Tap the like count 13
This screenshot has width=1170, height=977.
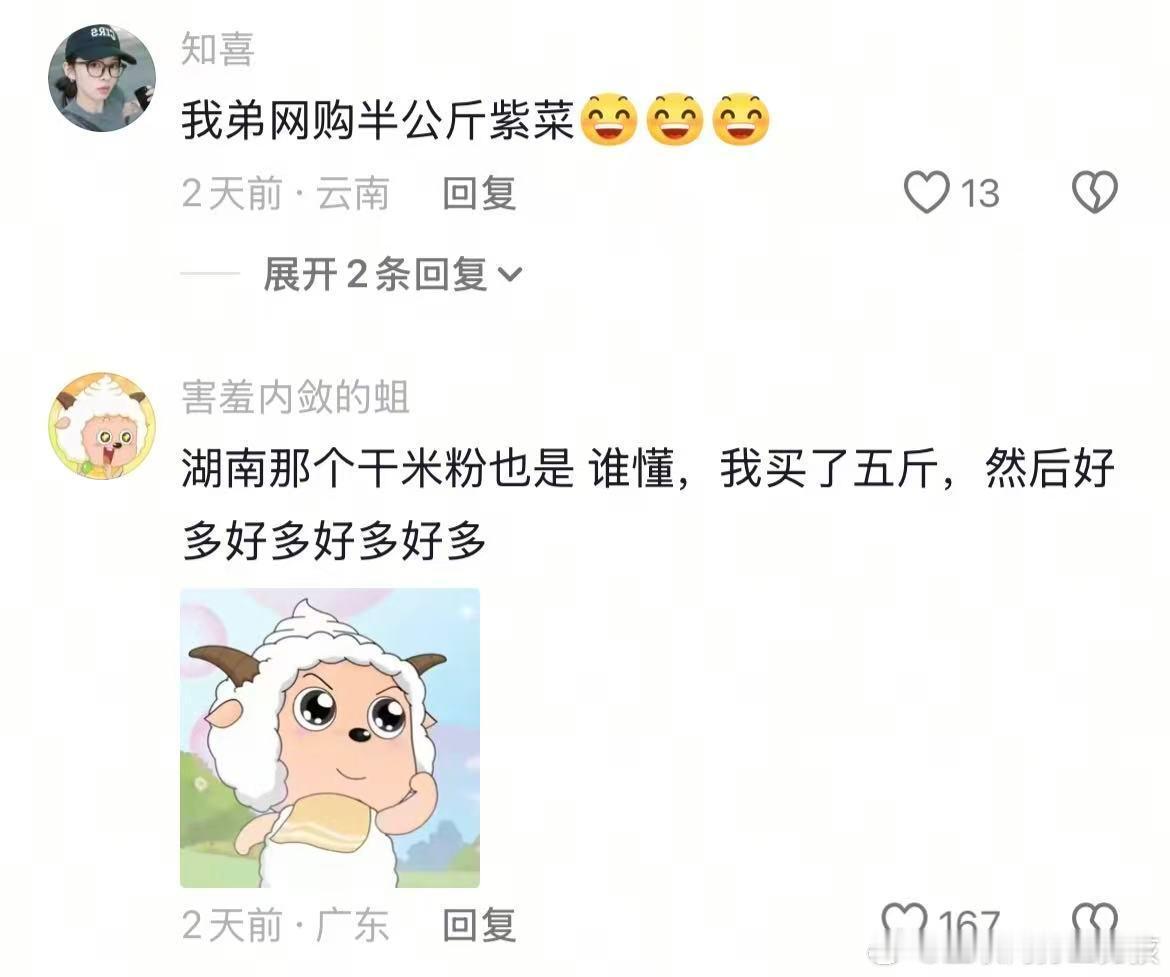pos(980,193)
